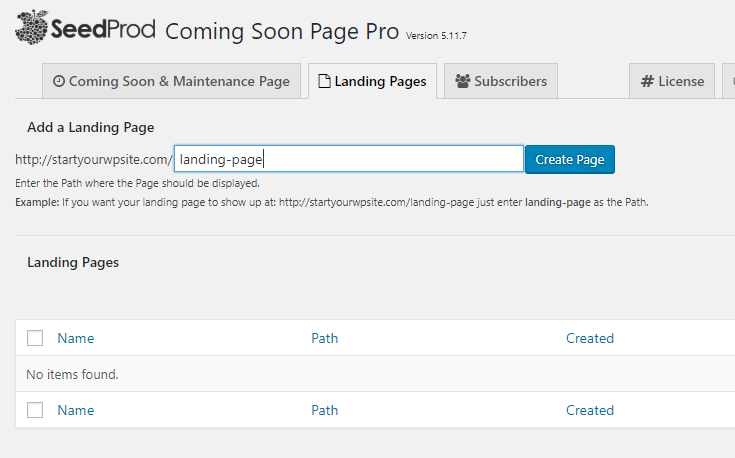Tick the select-all checkbox in table header
The height and width of the screenshot is (458, 735).
tap(35, 338)
